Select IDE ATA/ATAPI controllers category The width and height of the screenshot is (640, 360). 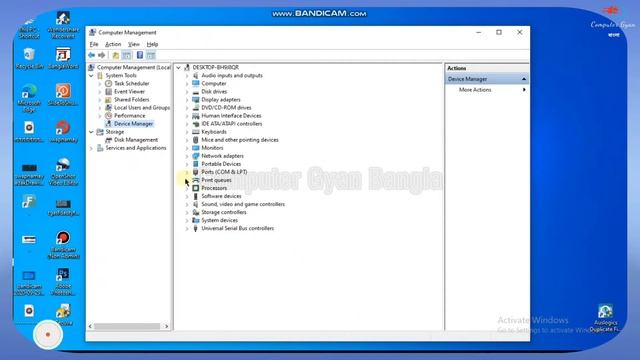(231, 124)
